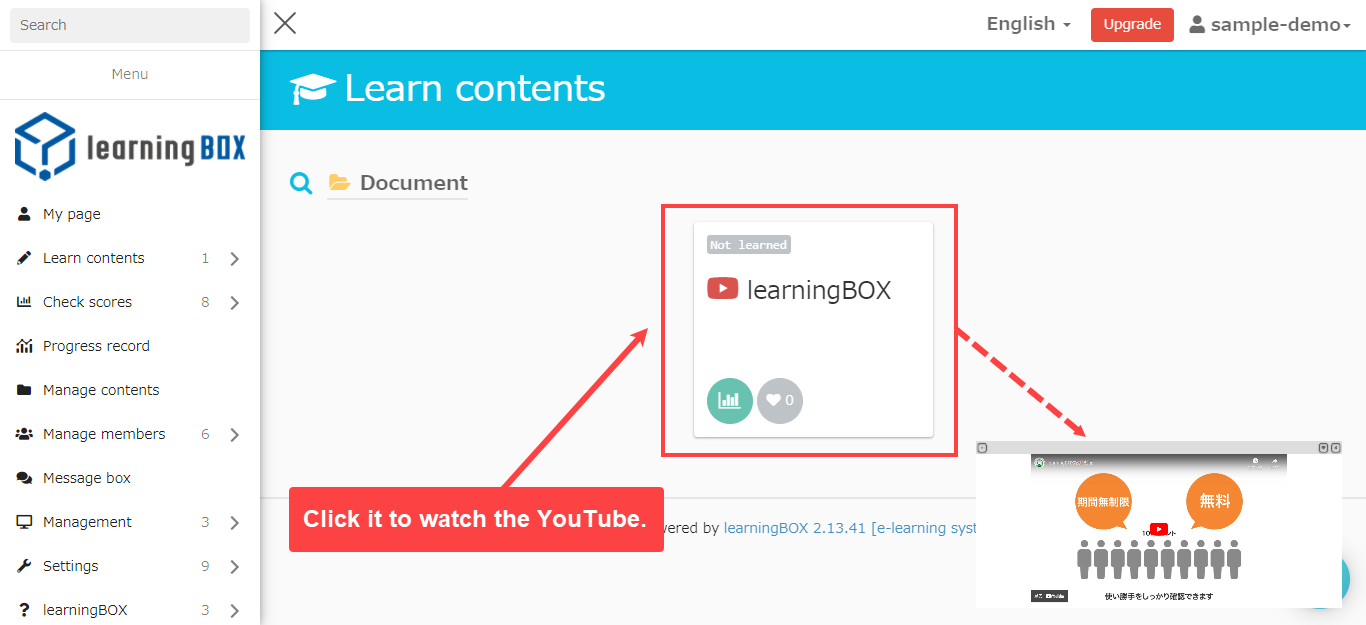Open the green score chart icon on card

tap(730, 401)
